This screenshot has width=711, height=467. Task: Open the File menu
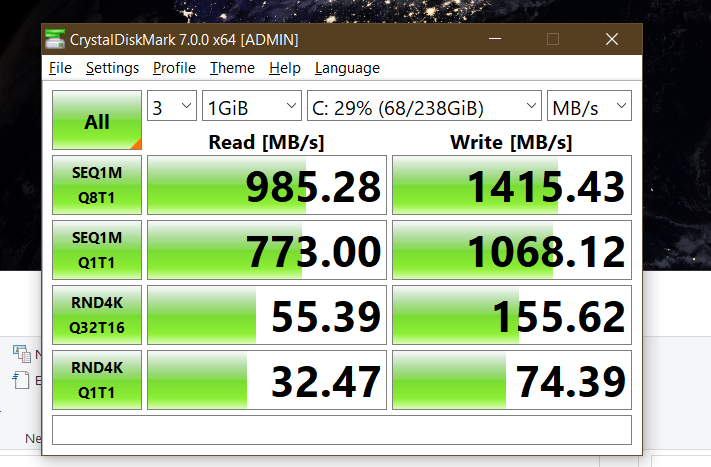point(60,68)
